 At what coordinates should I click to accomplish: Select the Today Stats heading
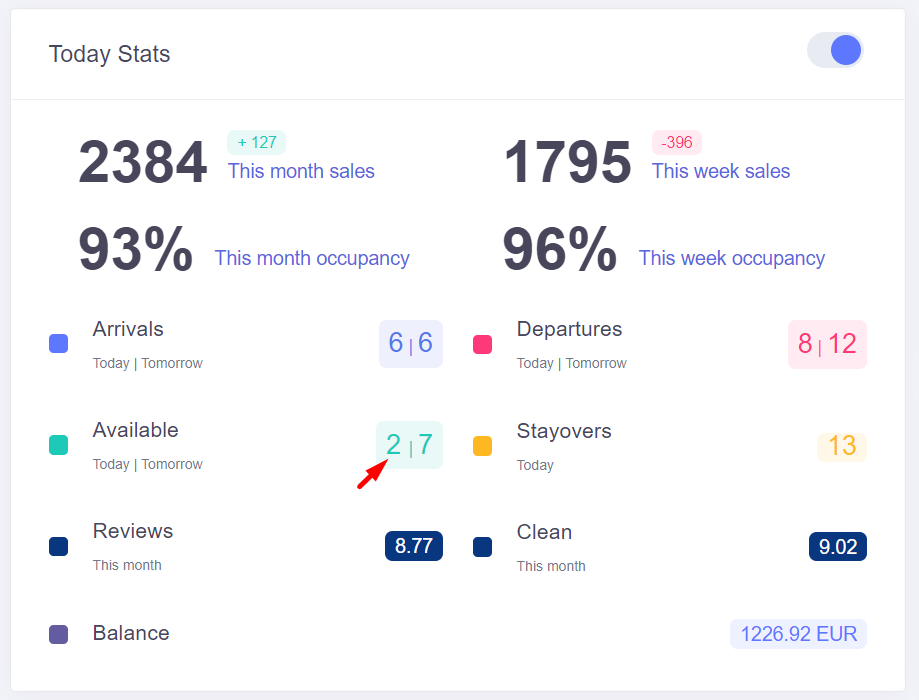coord(109,54)
